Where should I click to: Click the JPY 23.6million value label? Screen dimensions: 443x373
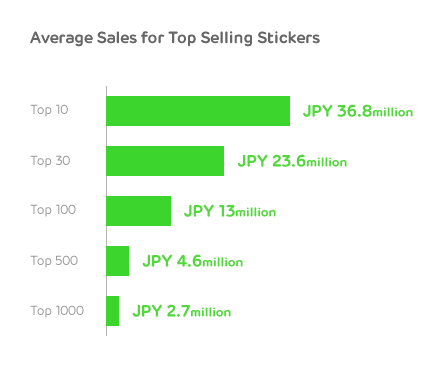coord(292,161)
